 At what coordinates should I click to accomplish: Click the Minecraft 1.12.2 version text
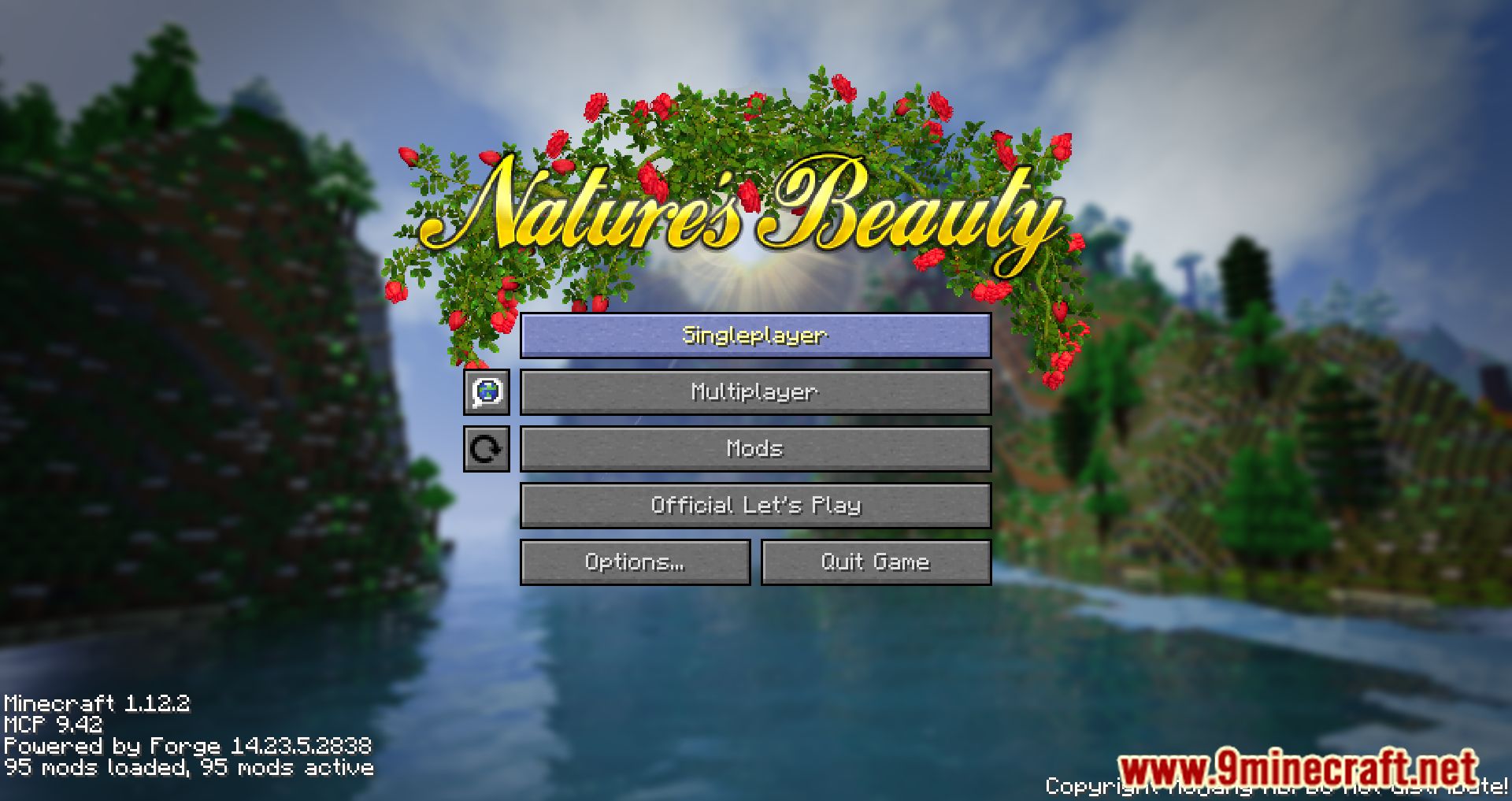point(97,703)
